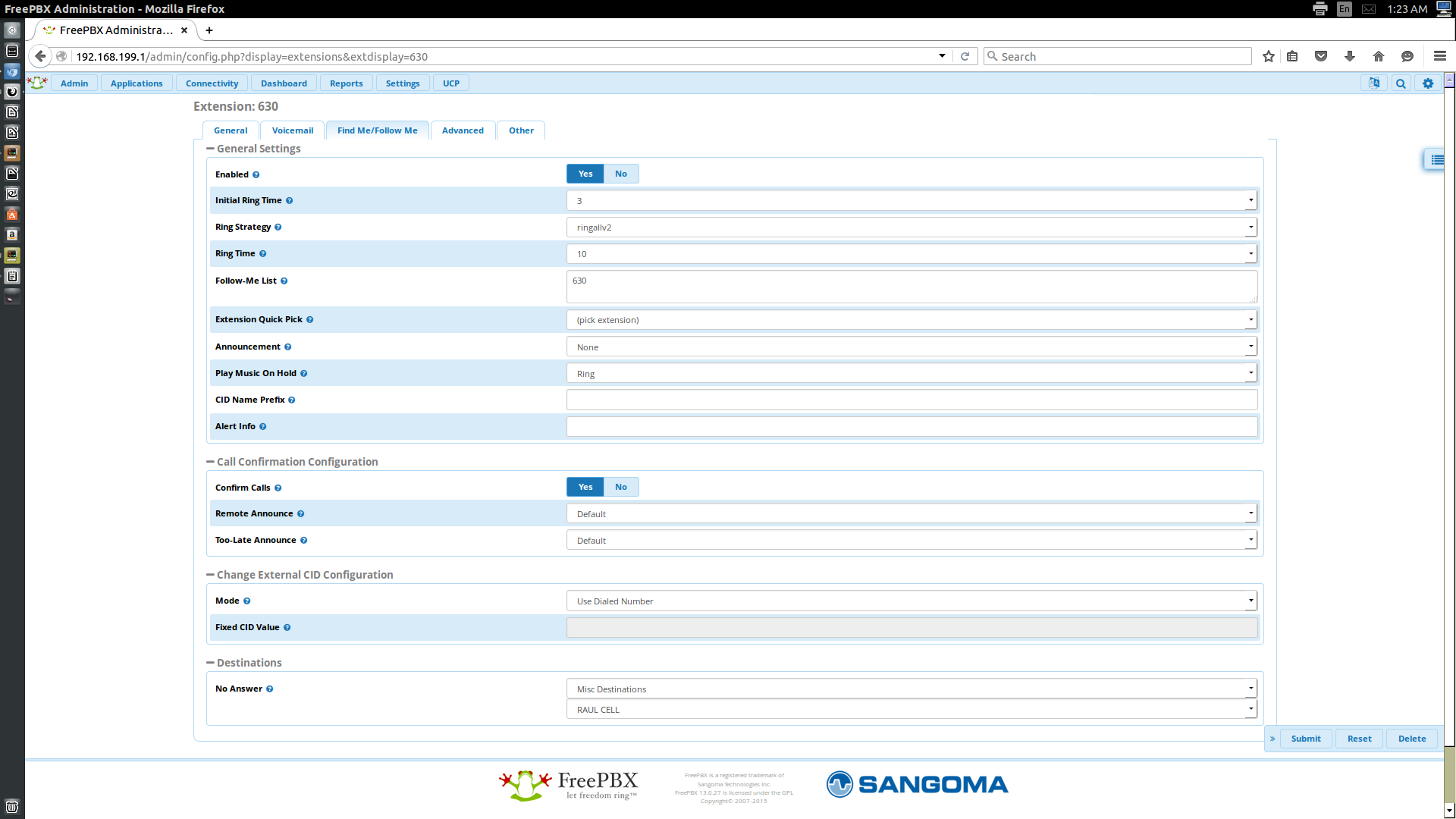Set Confirm Calls to No
1456x819 pixels.
tap(621, 487)
